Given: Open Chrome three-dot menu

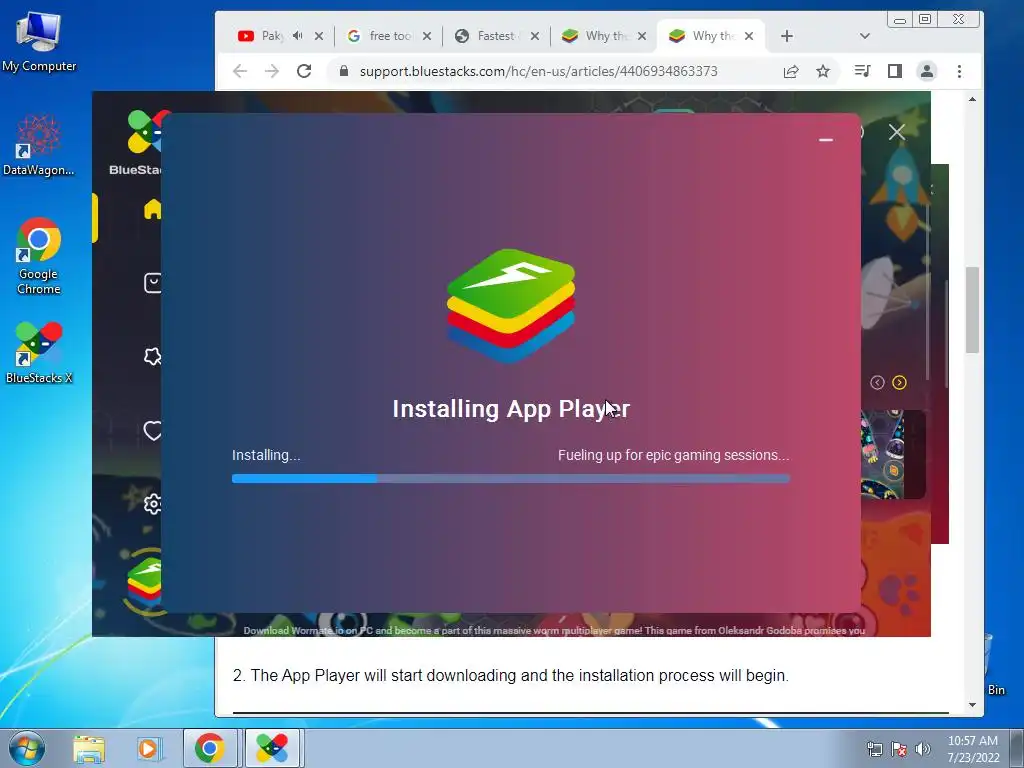Looking at the screenshot, I should coord(959,71).
